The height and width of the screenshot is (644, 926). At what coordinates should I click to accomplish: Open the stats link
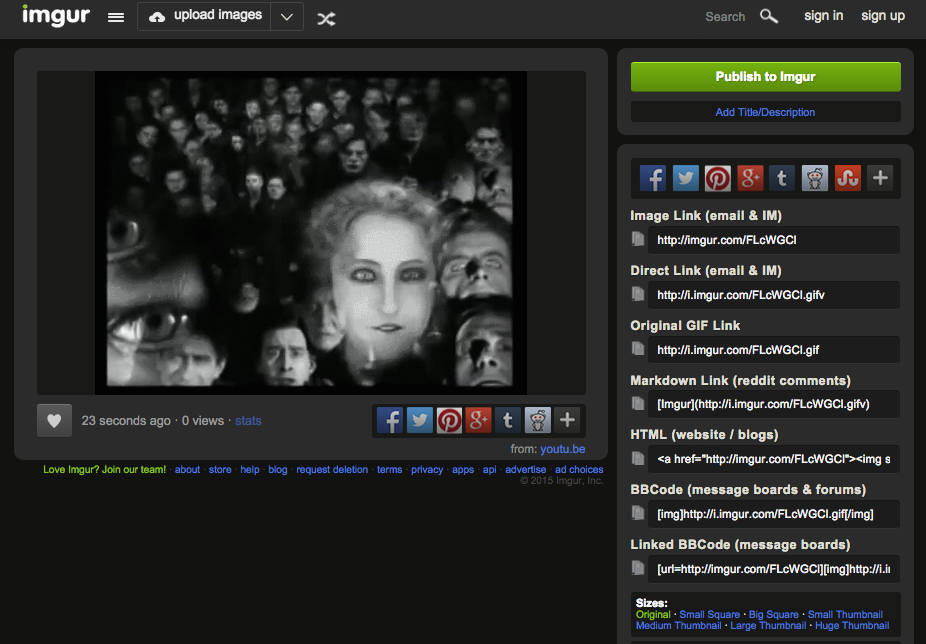click(248, 421)
